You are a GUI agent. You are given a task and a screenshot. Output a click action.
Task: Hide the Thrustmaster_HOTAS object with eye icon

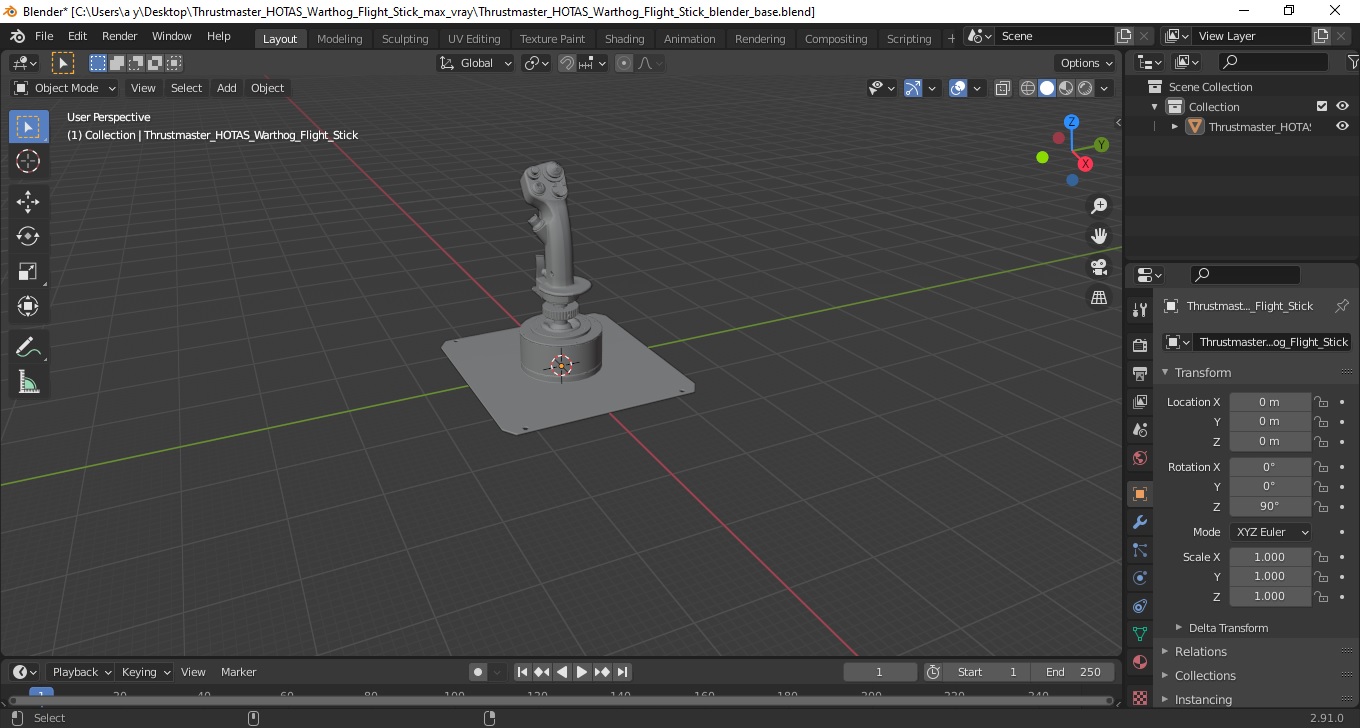(x=1342, y=126)
